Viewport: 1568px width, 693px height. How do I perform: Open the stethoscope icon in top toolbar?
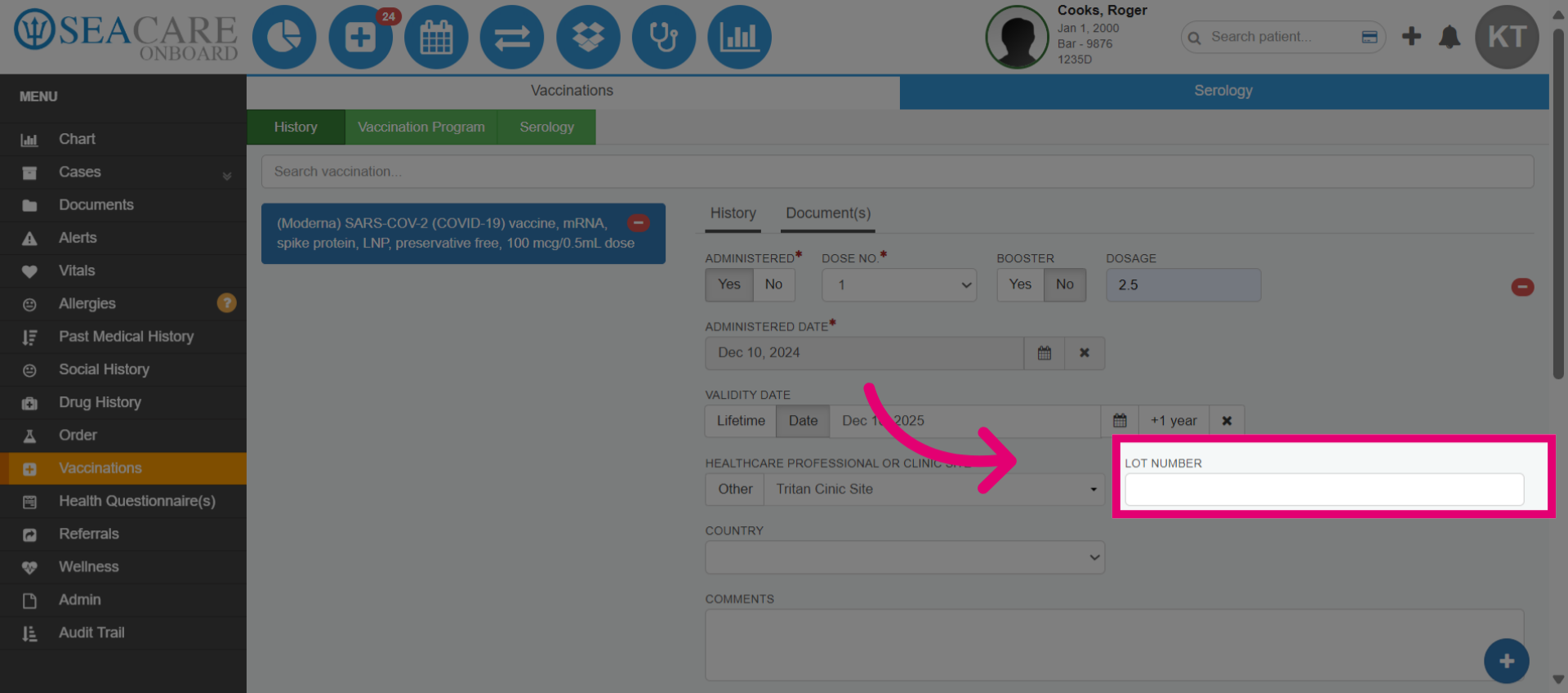tap(664, 37)
